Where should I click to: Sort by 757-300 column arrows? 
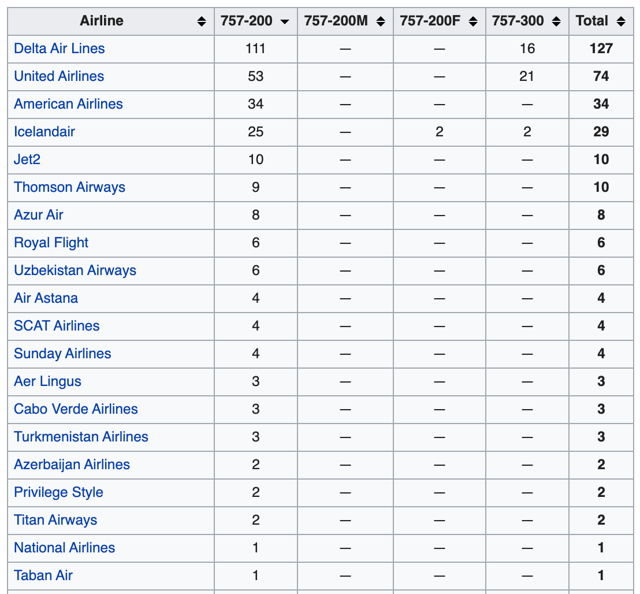[556, 21]
